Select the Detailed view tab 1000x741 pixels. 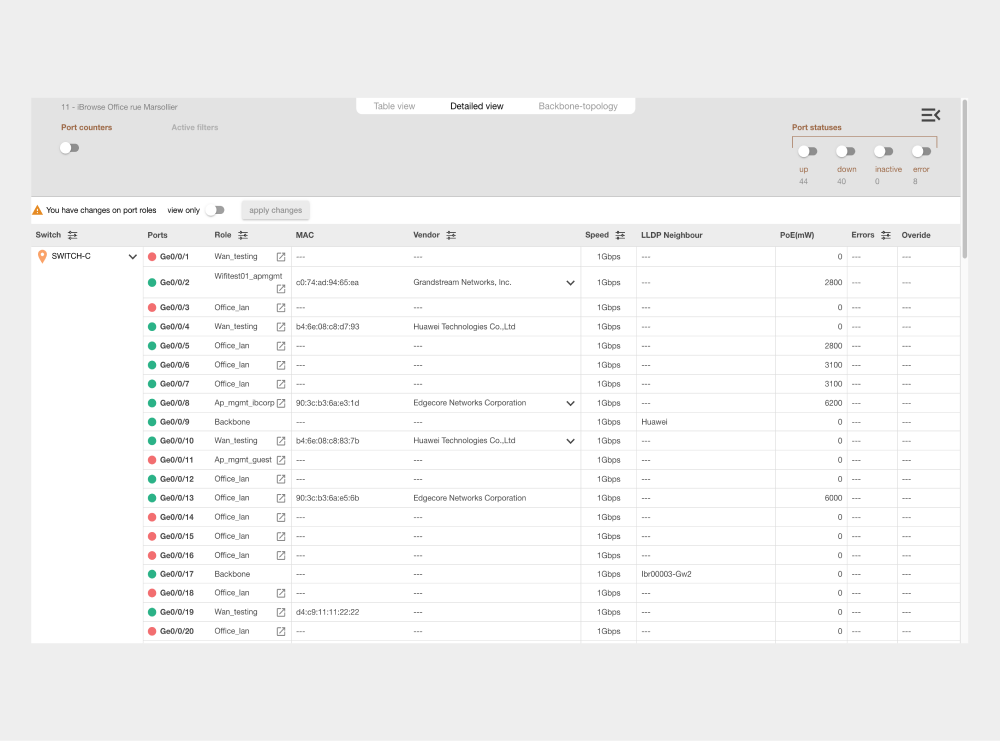(x=476, y=106)
